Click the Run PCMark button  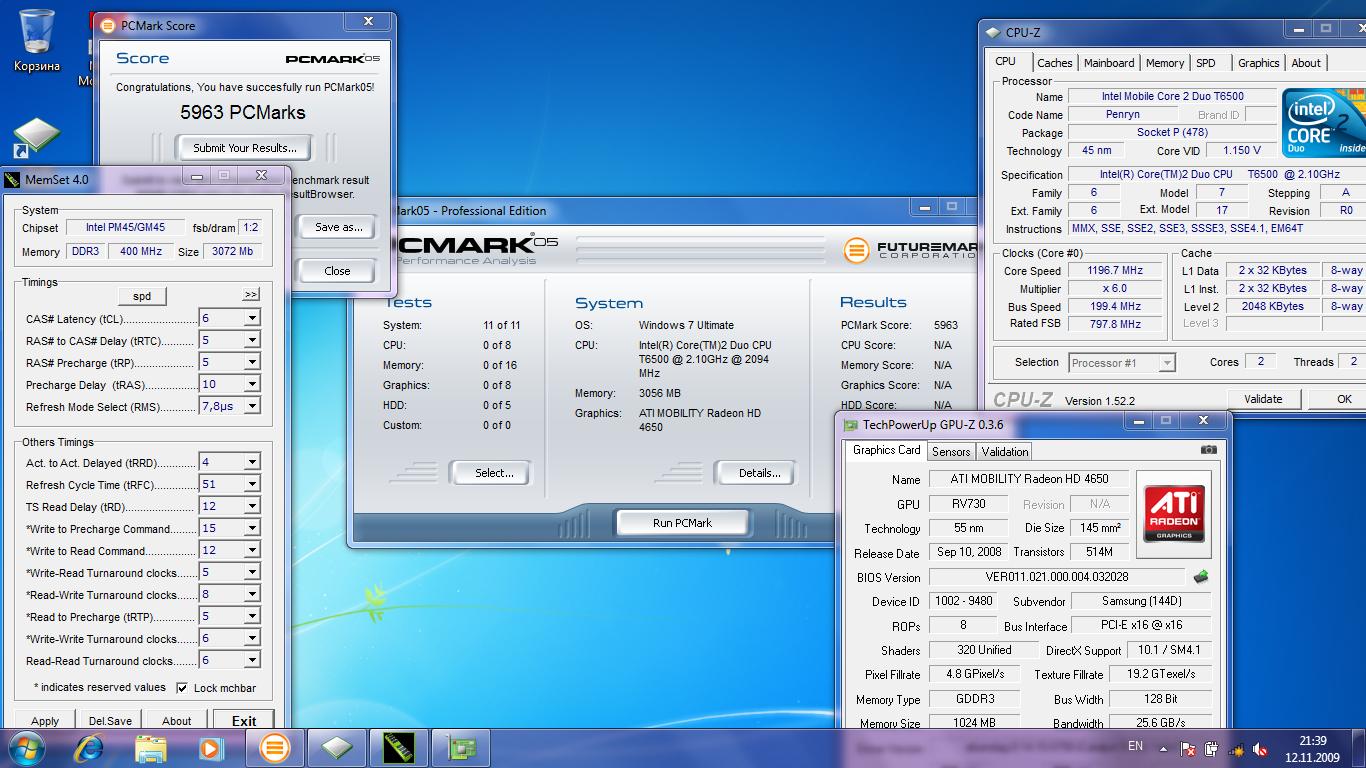(682, 522)
